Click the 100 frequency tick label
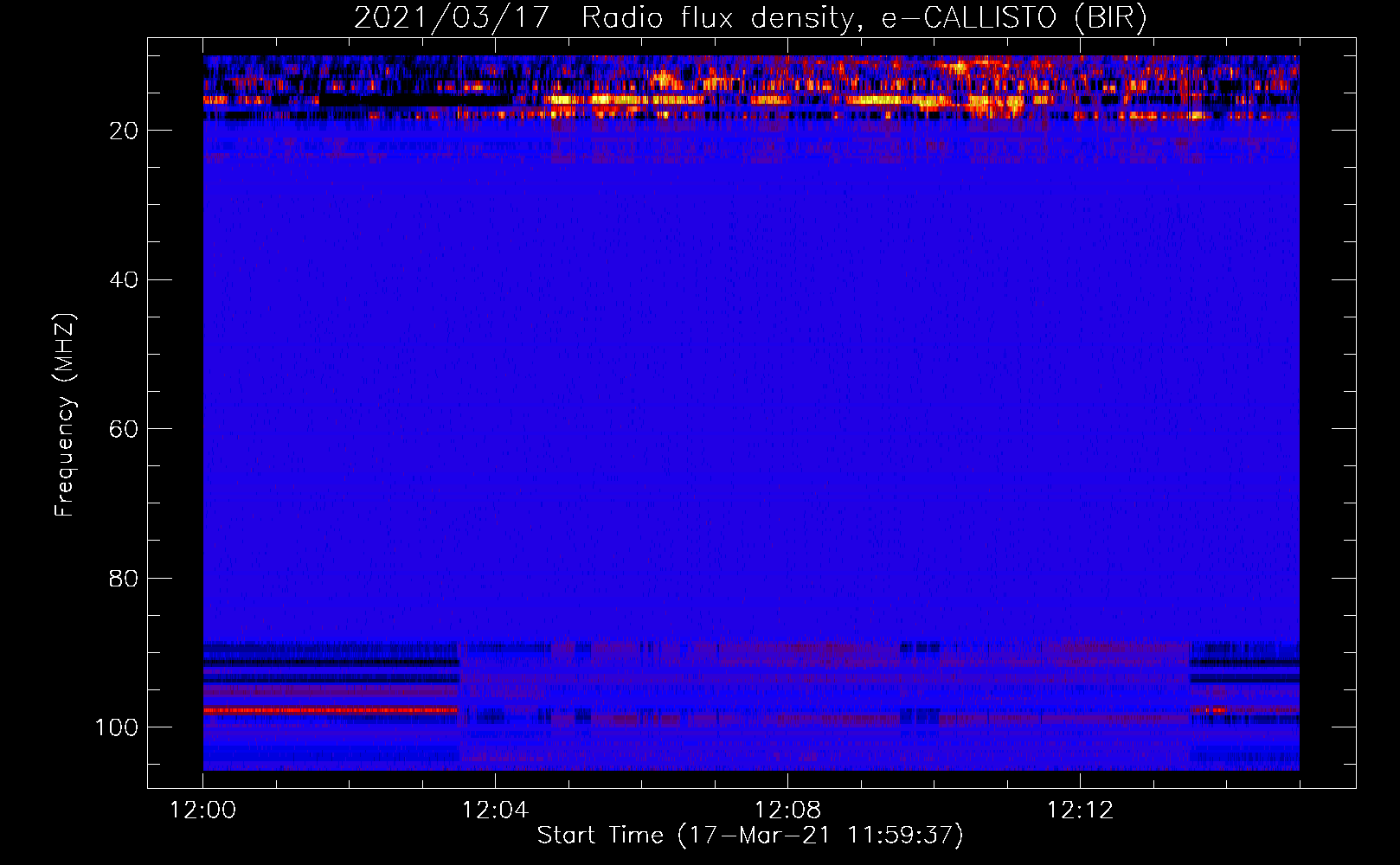The width and height of the screenshot is (1400, 865). [117, 727]
